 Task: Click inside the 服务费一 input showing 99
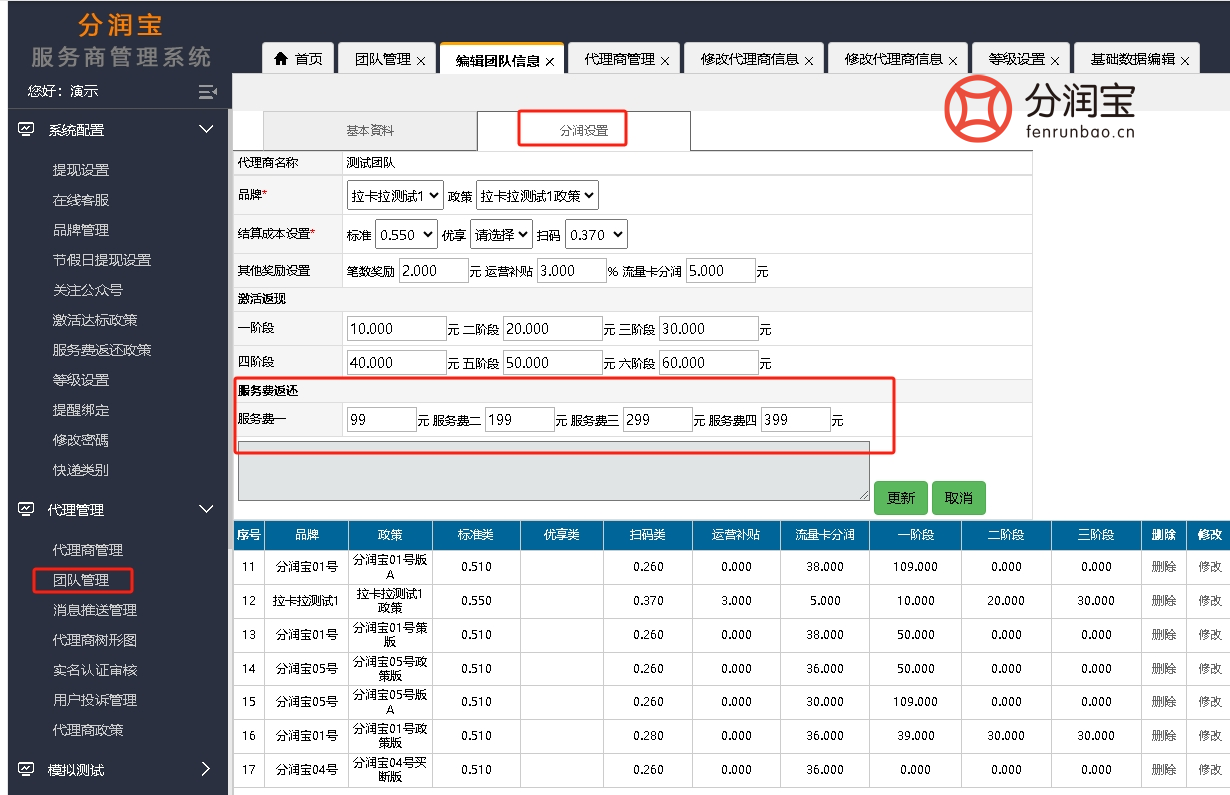click(x=380, y=419)
